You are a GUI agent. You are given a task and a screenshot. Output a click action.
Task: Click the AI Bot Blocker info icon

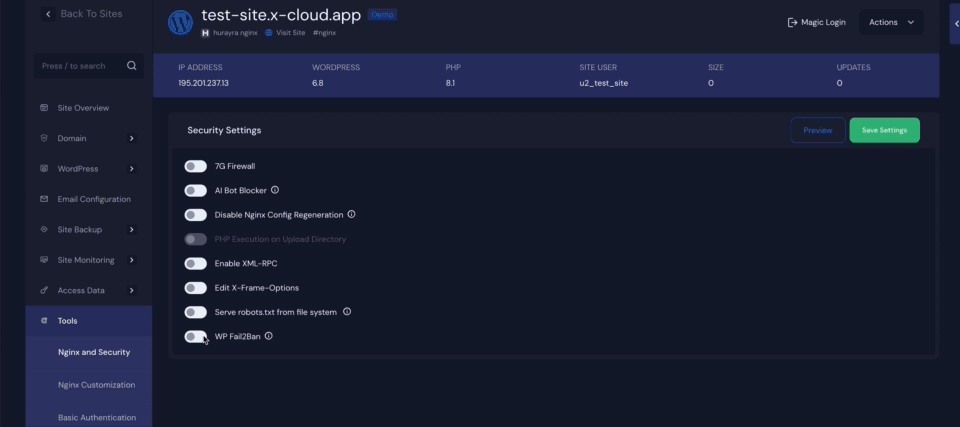tap(275, 190)
